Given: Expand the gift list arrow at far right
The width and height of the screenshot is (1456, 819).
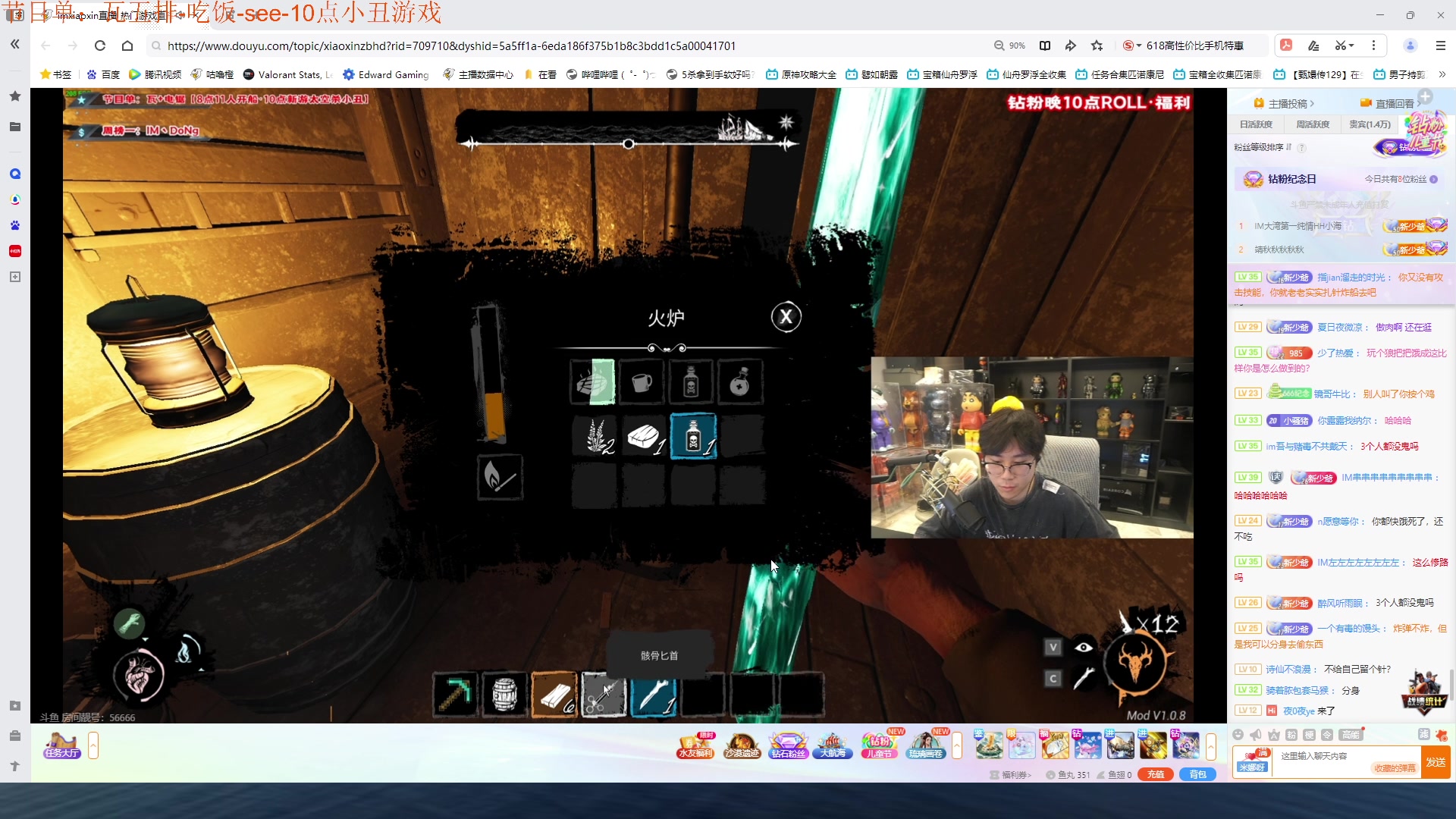Looking at the screenshot, I should click(x=1211, y=745).
